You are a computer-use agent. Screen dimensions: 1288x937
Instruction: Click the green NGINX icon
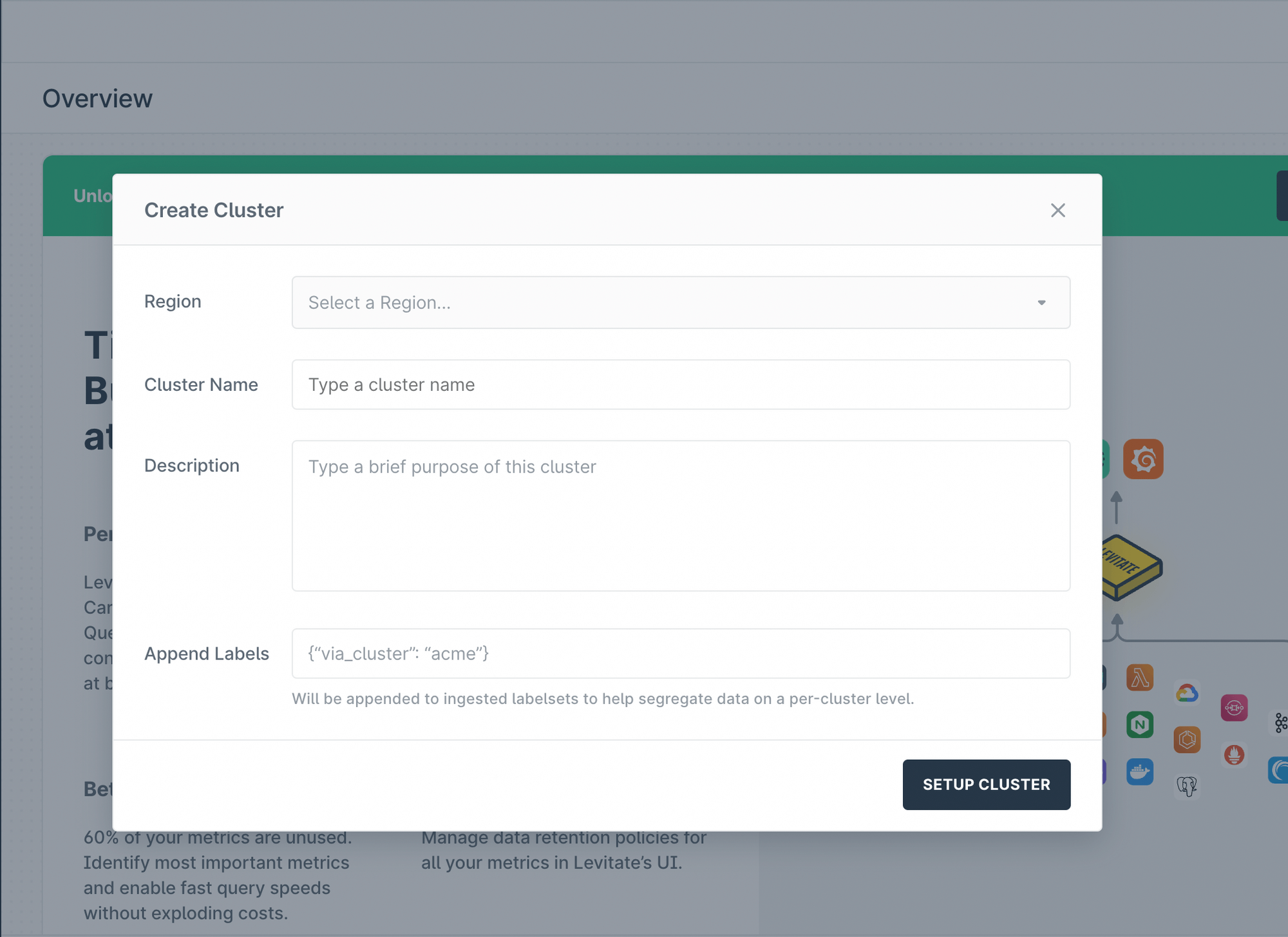click(1139, 725)
